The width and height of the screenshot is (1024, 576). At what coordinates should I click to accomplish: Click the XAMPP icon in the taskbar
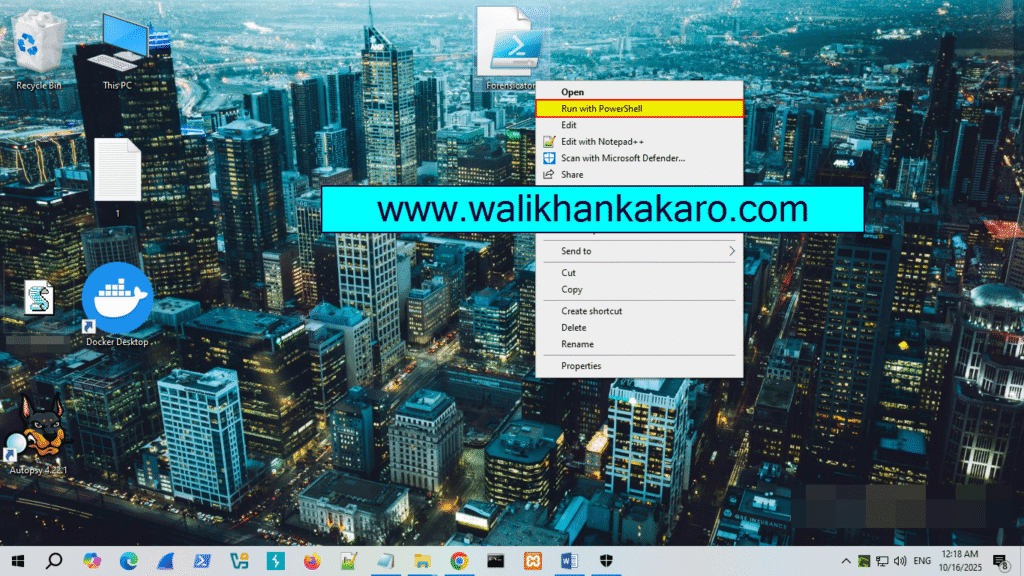coord(533,561)
